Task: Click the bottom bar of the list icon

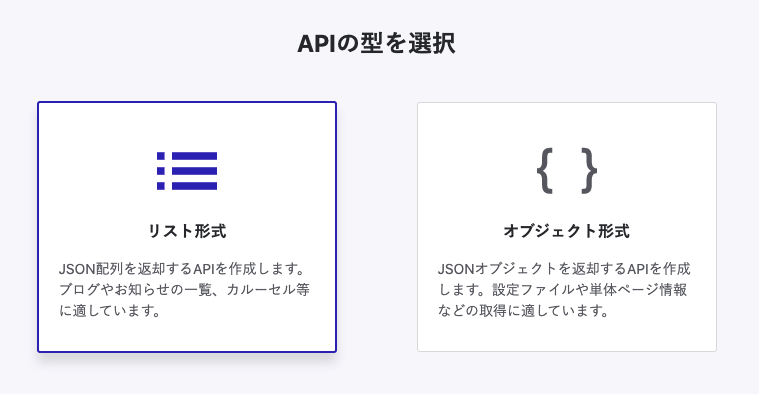Action: coord(195,186)
